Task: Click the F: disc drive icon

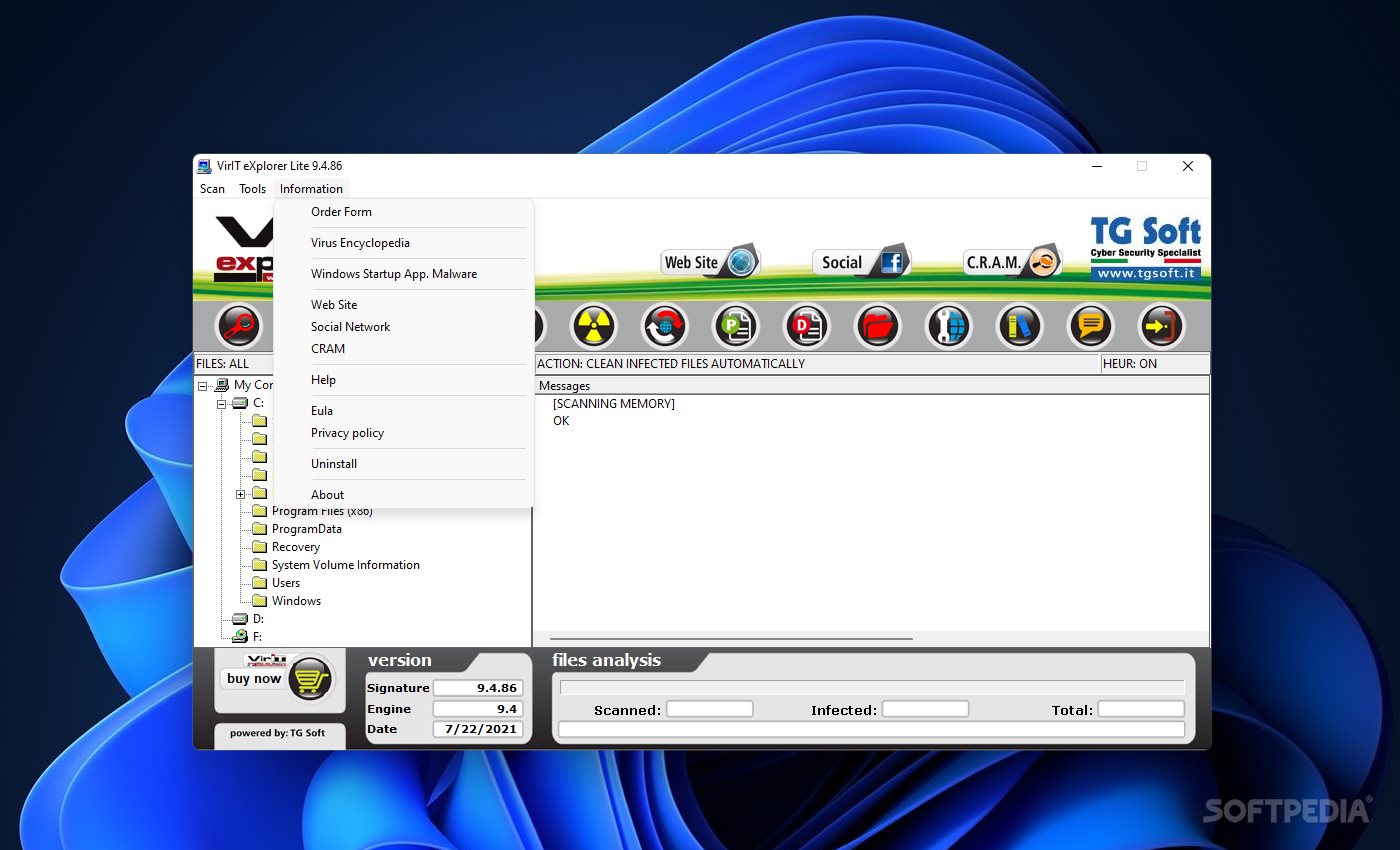Action: point(240,636)
